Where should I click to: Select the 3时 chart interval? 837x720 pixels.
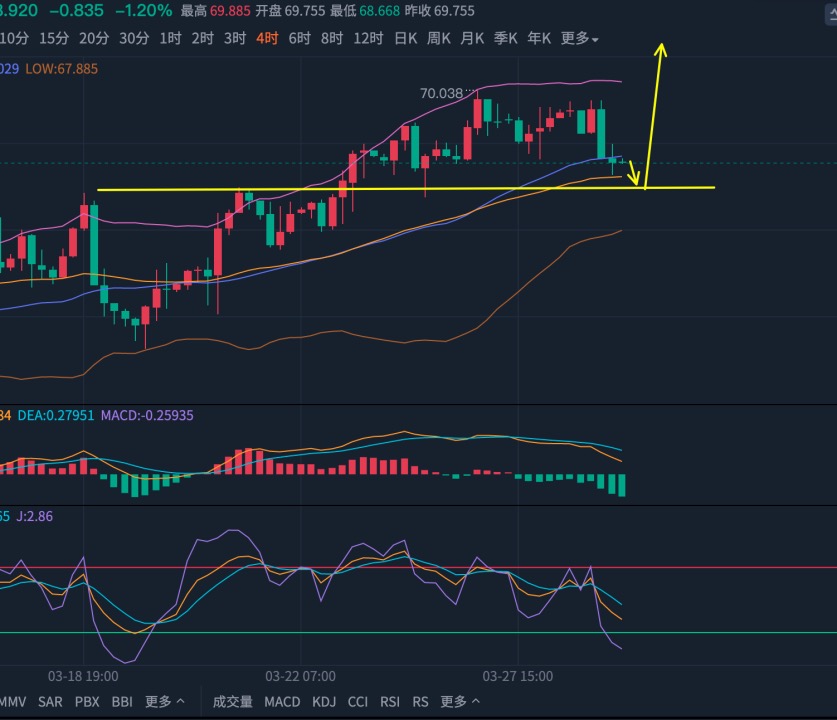pos(235,38)
